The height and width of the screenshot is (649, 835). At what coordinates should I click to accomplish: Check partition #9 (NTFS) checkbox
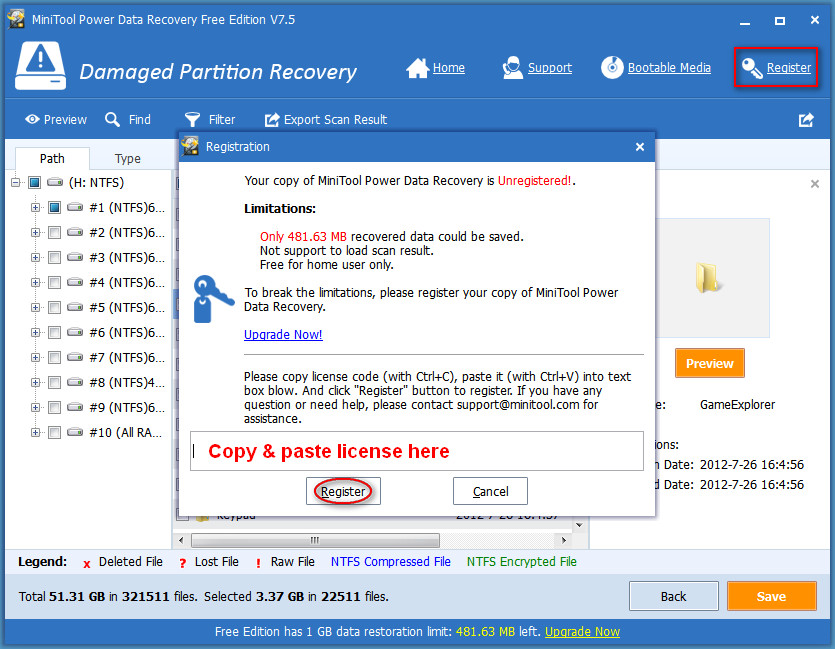54,407
